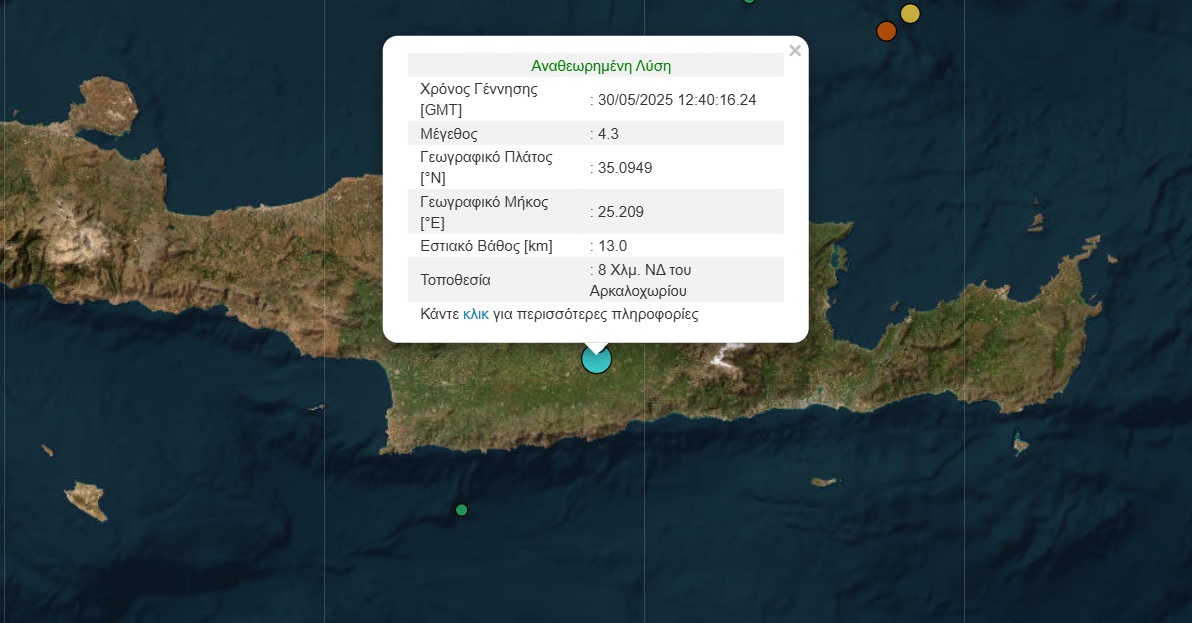Select the green earthquake marker south of Crete
Image resolution: width=1192 pixels, height=623 pixels.
(x=461, y=510)
